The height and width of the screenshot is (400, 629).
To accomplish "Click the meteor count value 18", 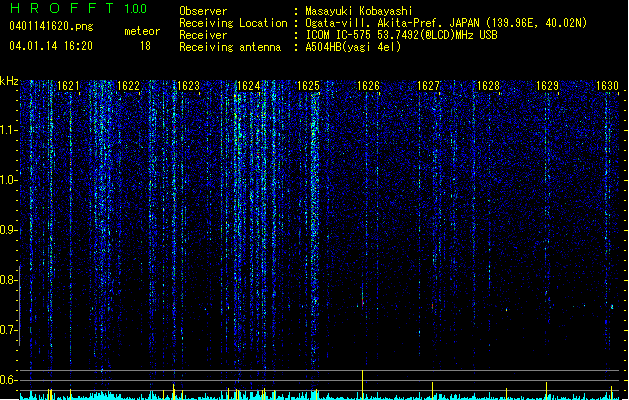I will (x=145, y=46).
